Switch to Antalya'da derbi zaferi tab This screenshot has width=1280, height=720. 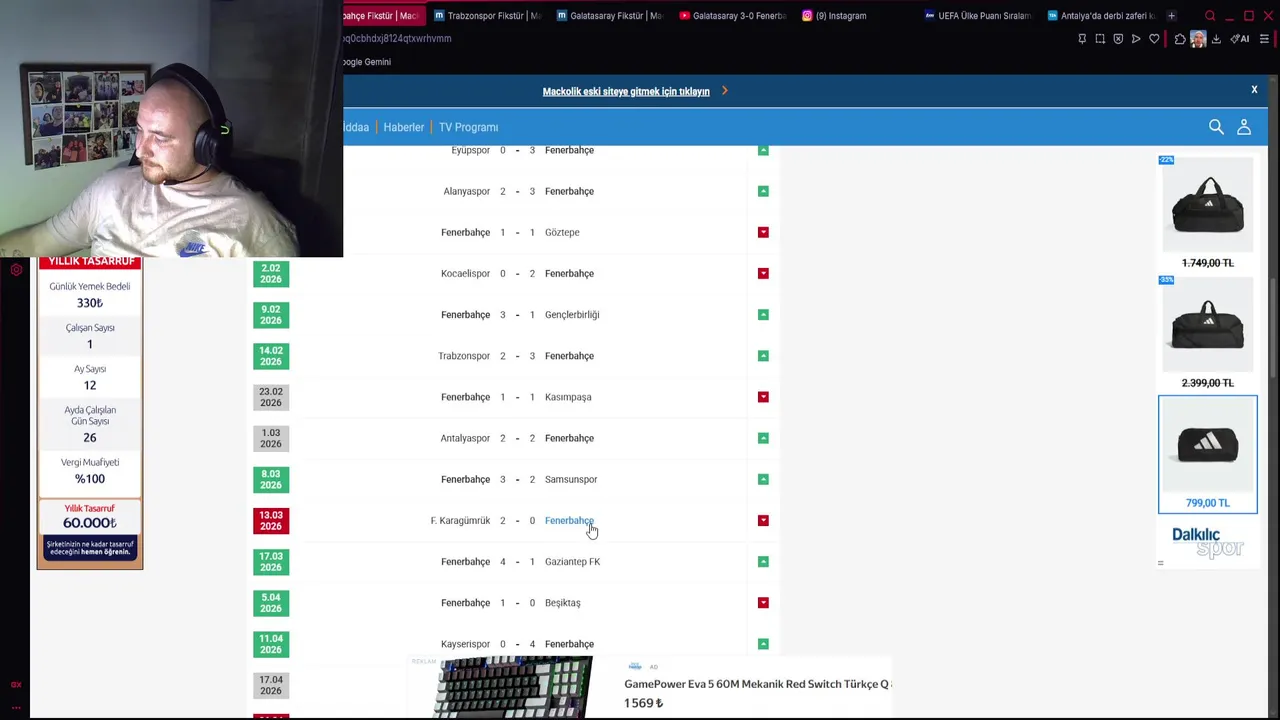[1100, 16]
